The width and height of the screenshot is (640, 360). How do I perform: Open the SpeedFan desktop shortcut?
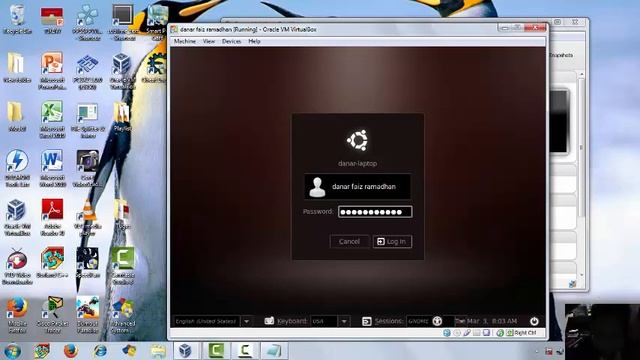pyautogui.click(x=87, y=263)
